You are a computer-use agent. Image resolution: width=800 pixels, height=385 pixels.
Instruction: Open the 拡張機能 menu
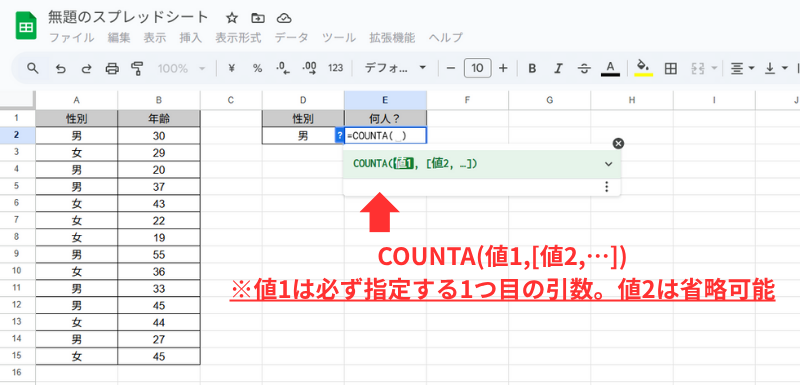(392, 37)
